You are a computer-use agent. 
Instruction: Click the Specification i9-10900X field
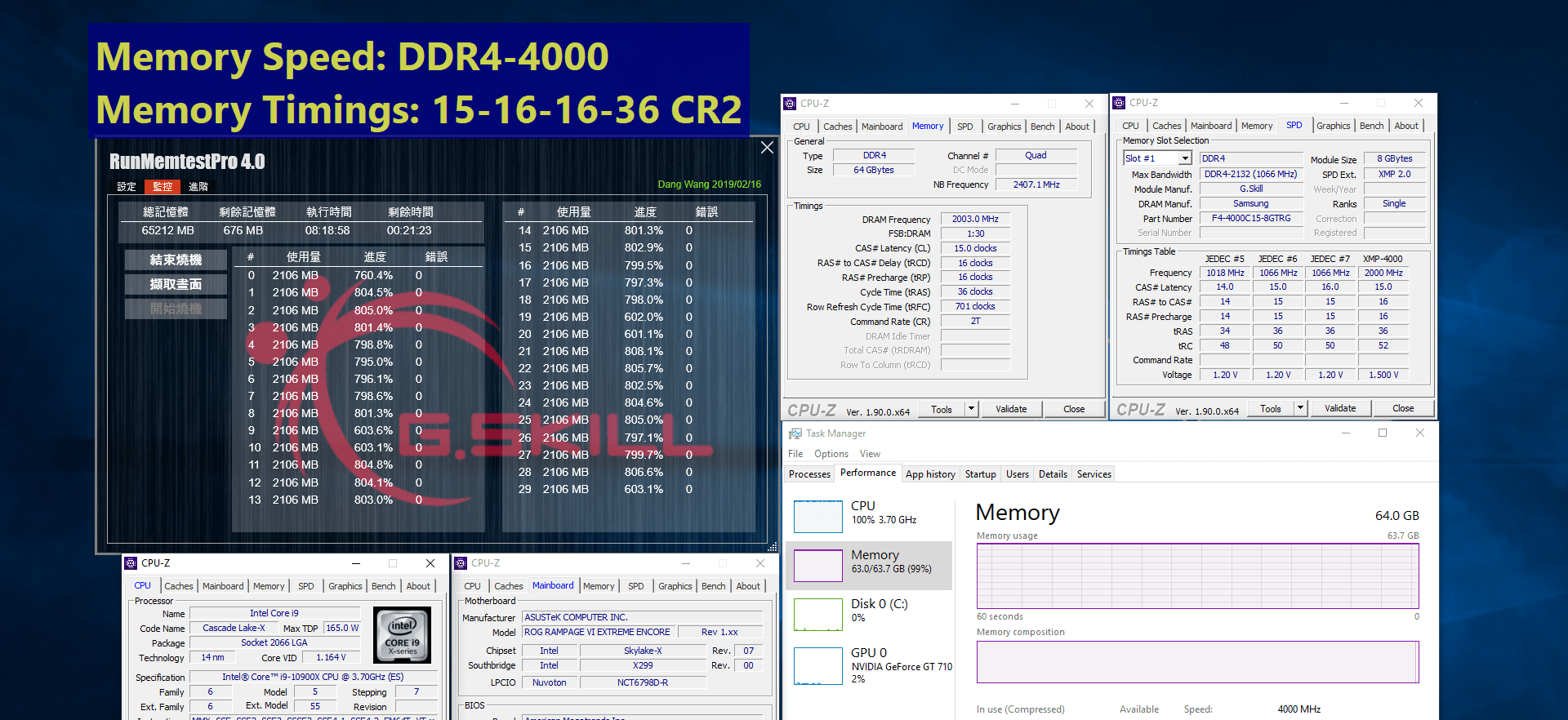point(313,677)
